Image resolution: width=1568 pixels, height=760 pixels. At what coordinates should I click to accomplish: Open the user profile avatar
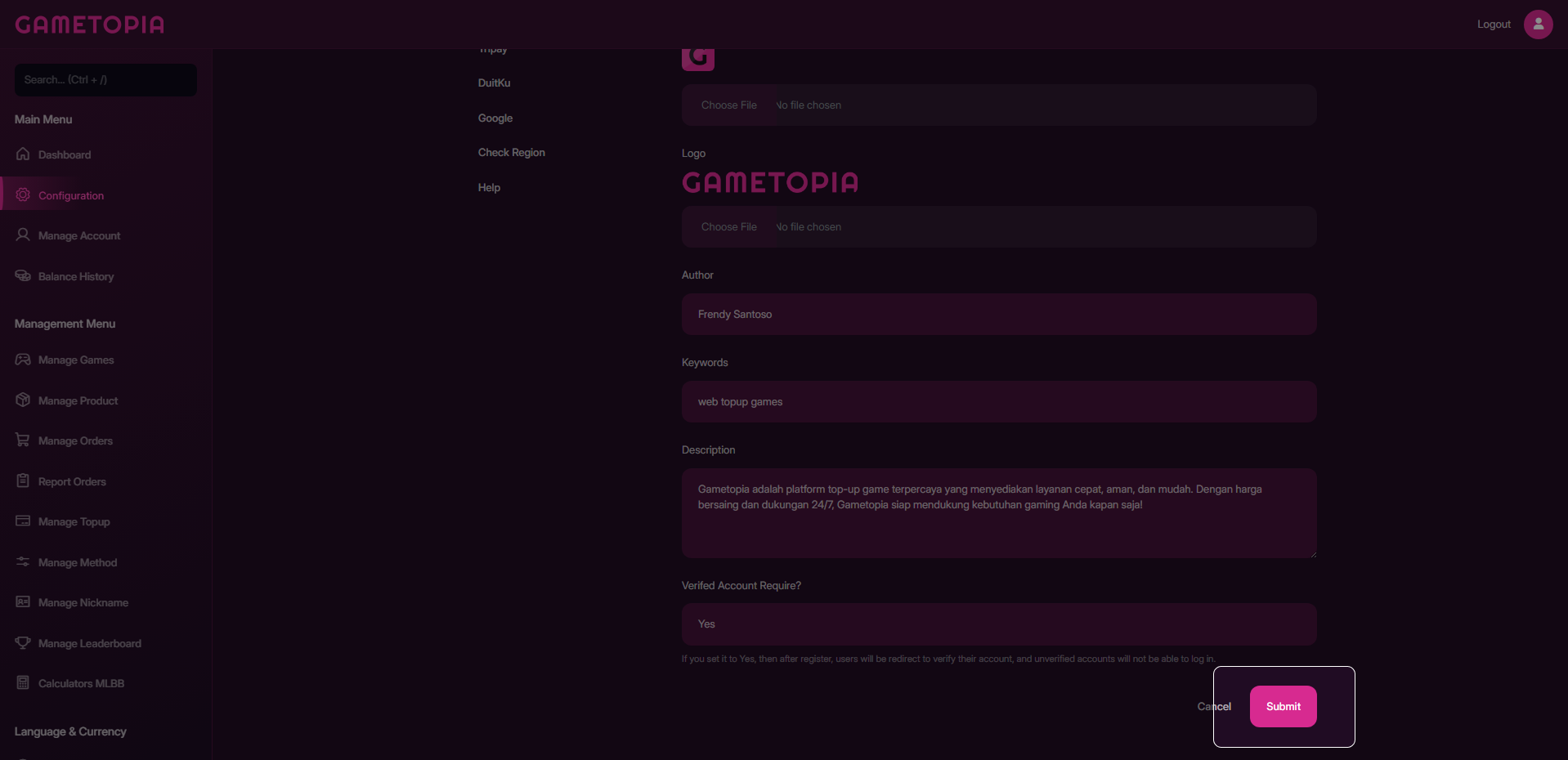(1538, 24)
